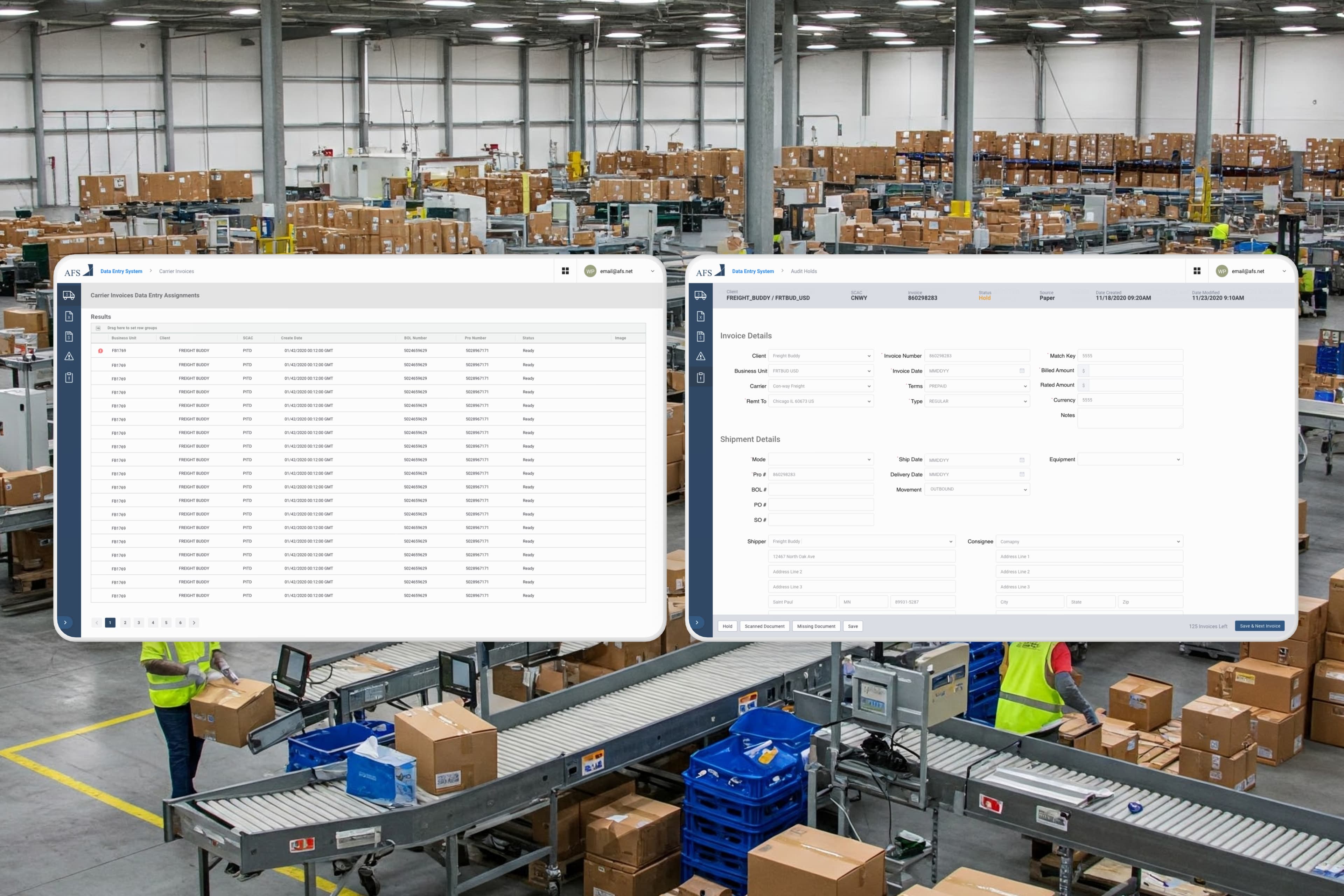The image size is (1344, 896).
Task: Open apps grid icon in Carrier Invoices window
Action: click(565, 271)
